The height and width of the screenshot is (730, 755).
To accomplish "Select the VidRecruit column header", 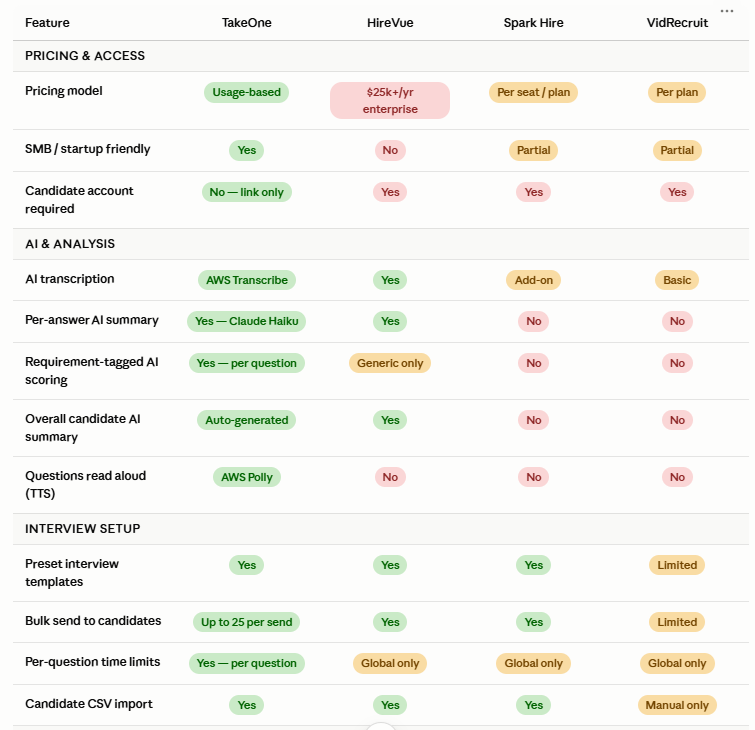I will point(677,23).
